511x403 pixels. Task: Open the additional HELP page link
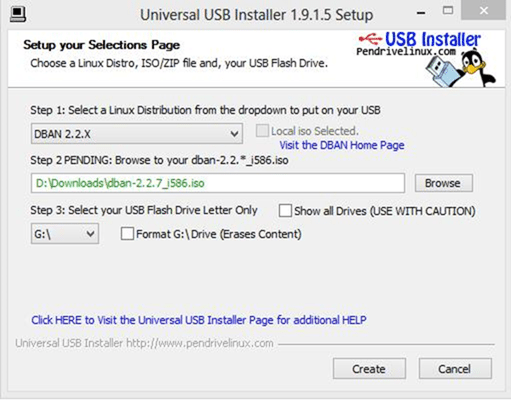199,320
